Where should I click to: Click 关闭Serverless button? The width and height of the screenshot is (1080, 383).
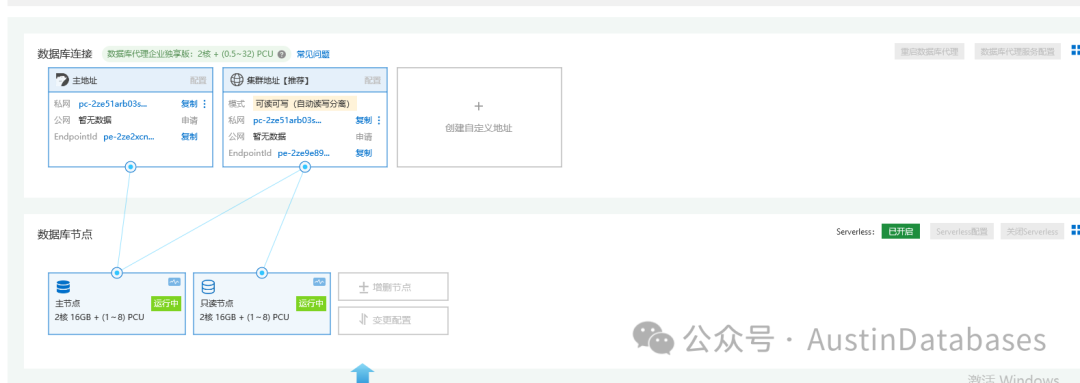[1031, 231]
